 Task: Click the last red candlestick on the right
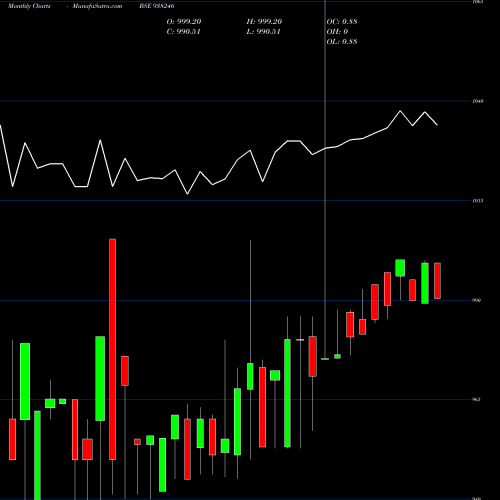[437, 281]
